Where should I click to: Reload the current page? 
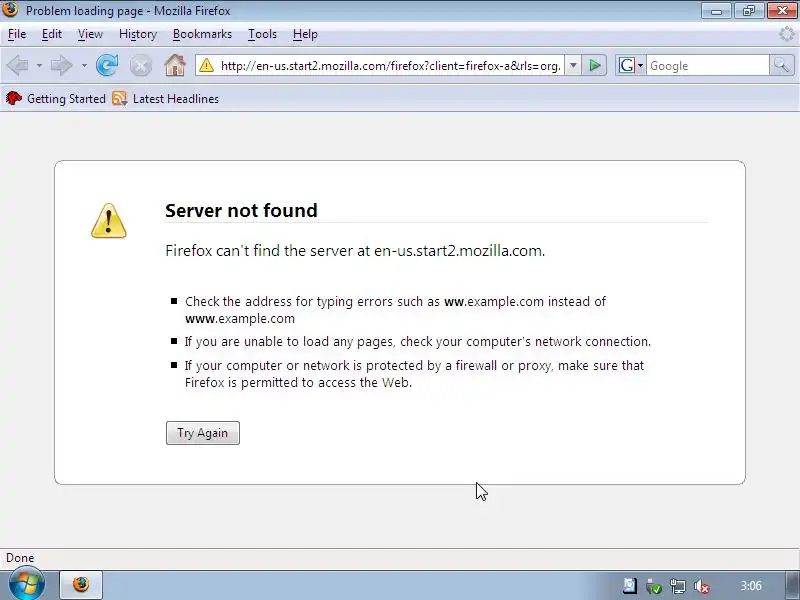(107, 65)
